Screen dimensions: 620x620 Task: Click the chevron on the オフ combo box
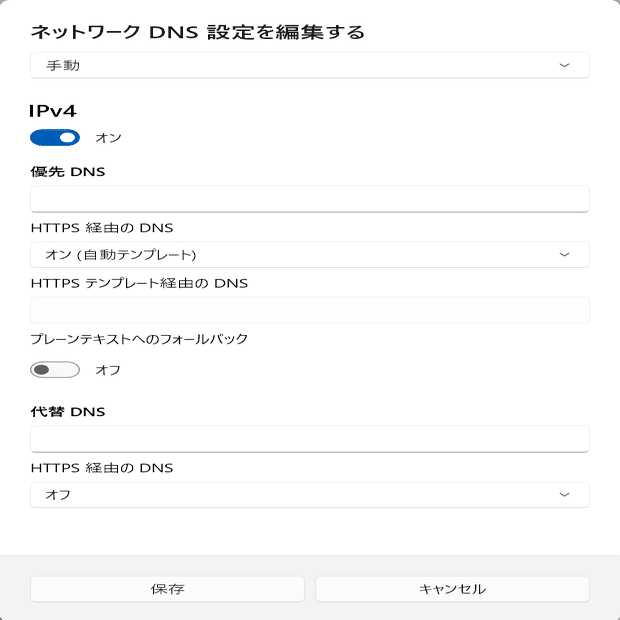(x=564, y=495)
